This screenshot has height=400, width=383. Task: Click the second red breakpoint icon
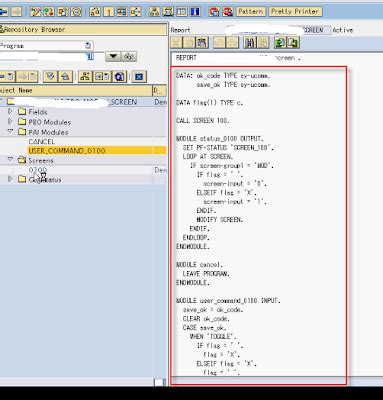pos(228,12)
